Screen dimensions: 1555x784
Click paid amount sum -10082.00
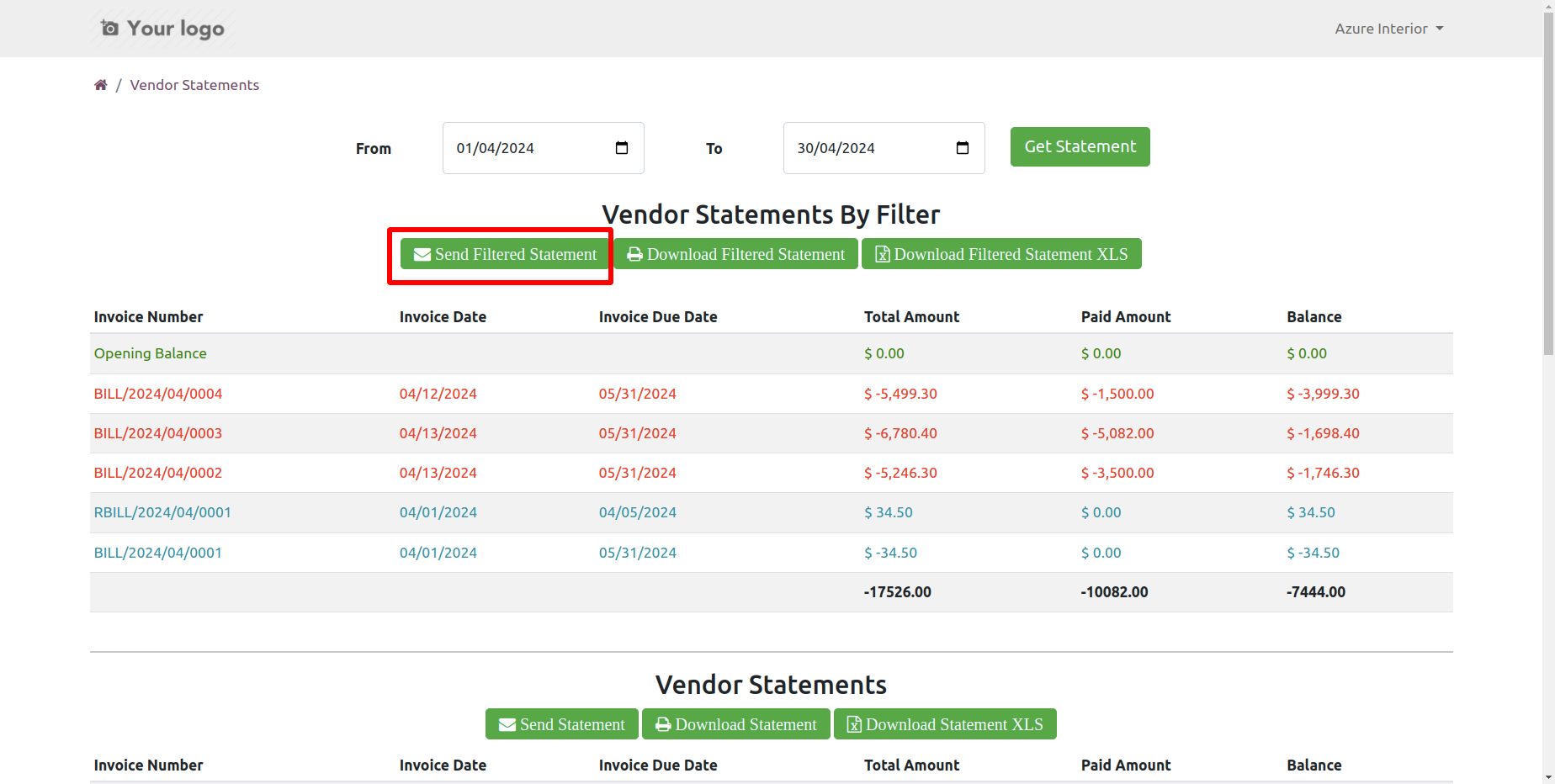tap(1115, 592)
